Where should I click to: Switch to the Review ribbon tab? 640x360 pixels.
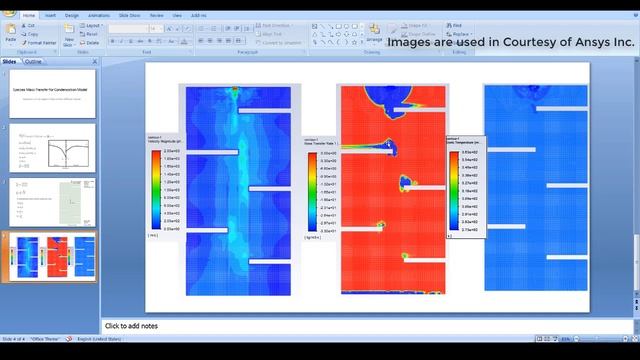coord(157,16)
